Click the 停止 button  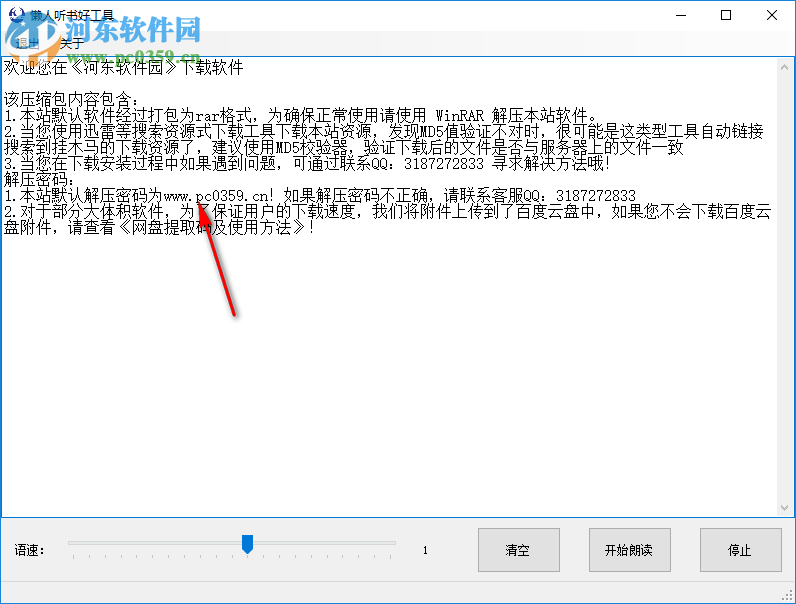pos(740,550)
